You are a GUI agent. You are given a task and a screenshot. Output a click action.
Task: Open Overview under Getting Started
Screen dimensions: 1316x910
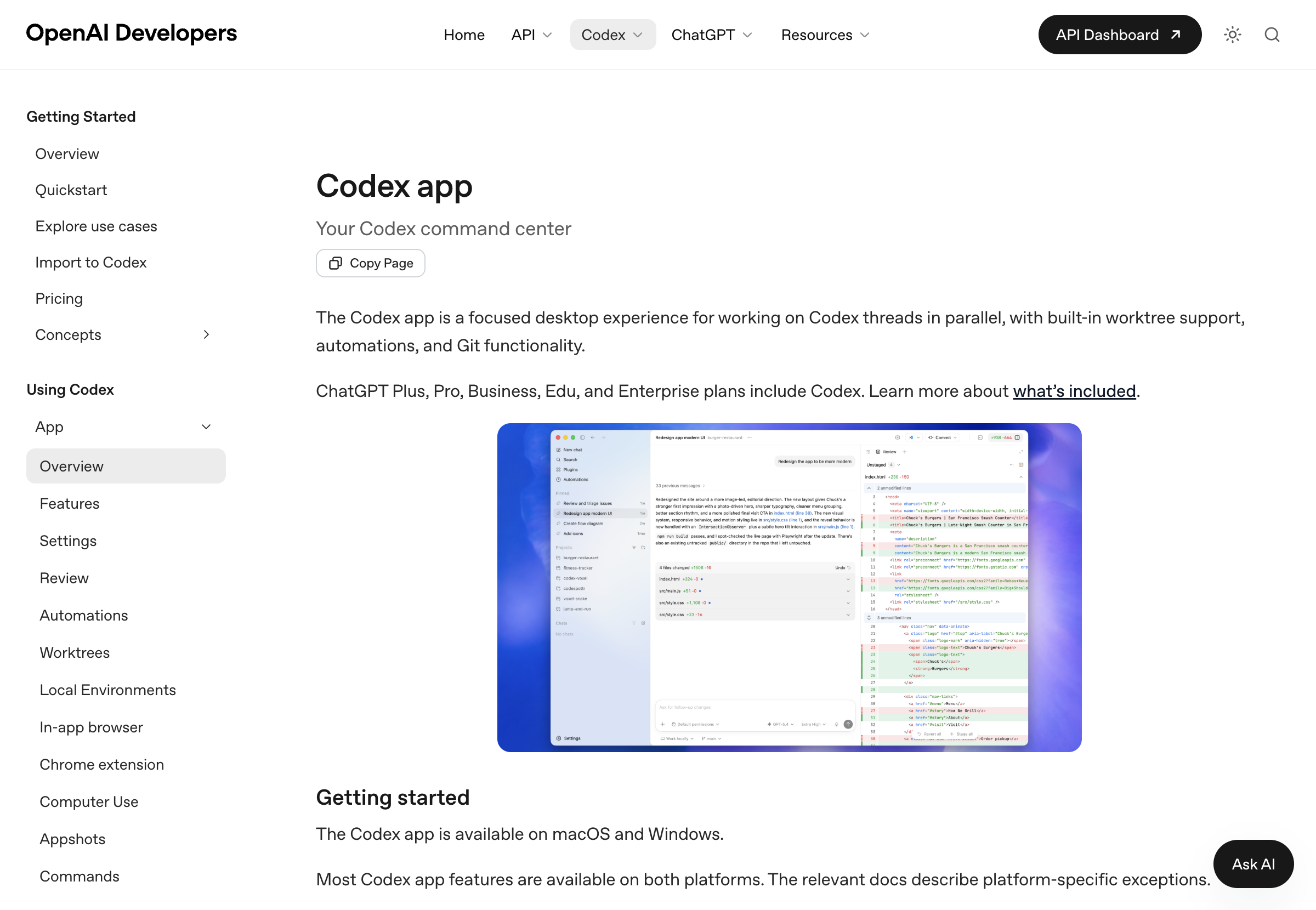[67, 154]
